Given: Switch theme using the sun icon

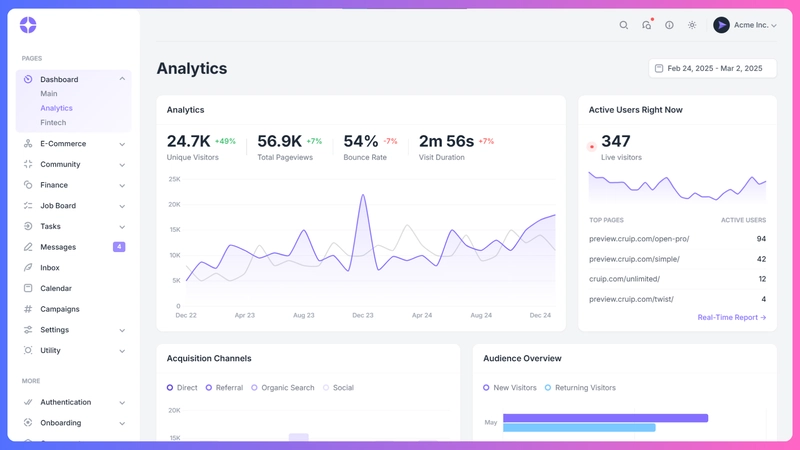Looking at the screenshot, I should [692, 25].
